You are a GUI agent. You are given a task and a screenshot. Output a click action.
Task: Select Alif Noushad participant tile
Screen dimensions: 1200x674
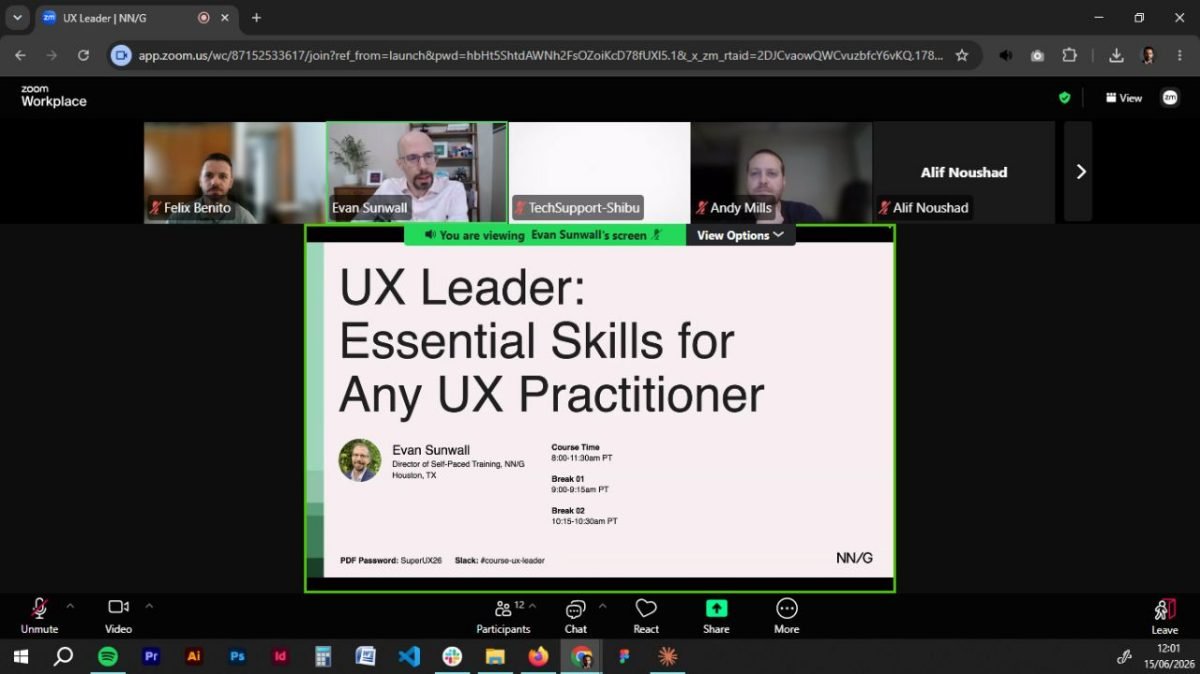click(x=964, y=172)
